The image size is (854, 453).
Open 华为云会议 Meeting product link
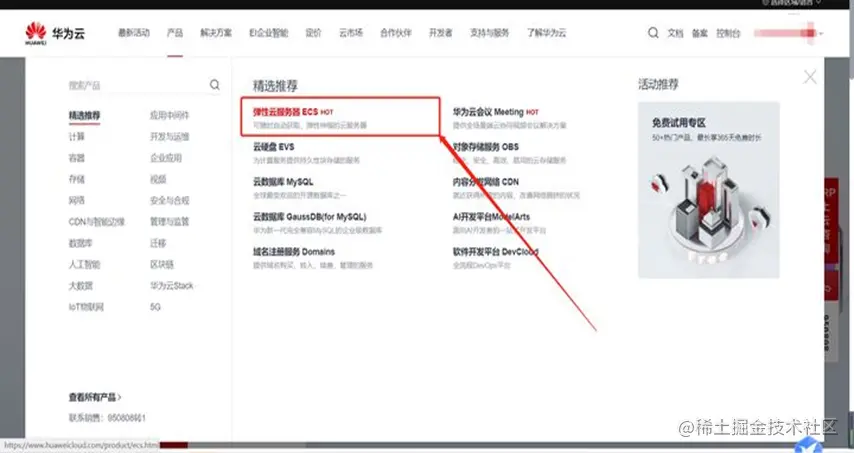click(488, 112)
